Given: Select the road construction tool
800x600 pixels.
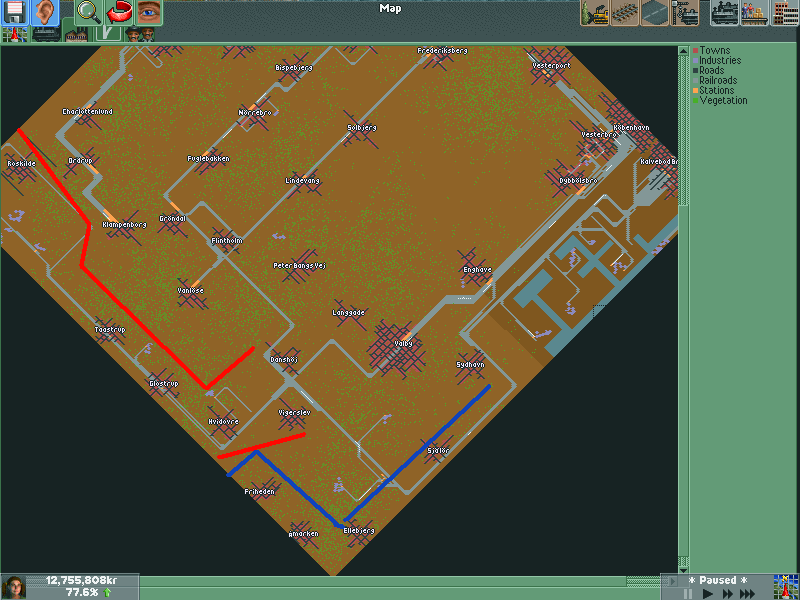Looking at the screenshot, I should point(655,12).
